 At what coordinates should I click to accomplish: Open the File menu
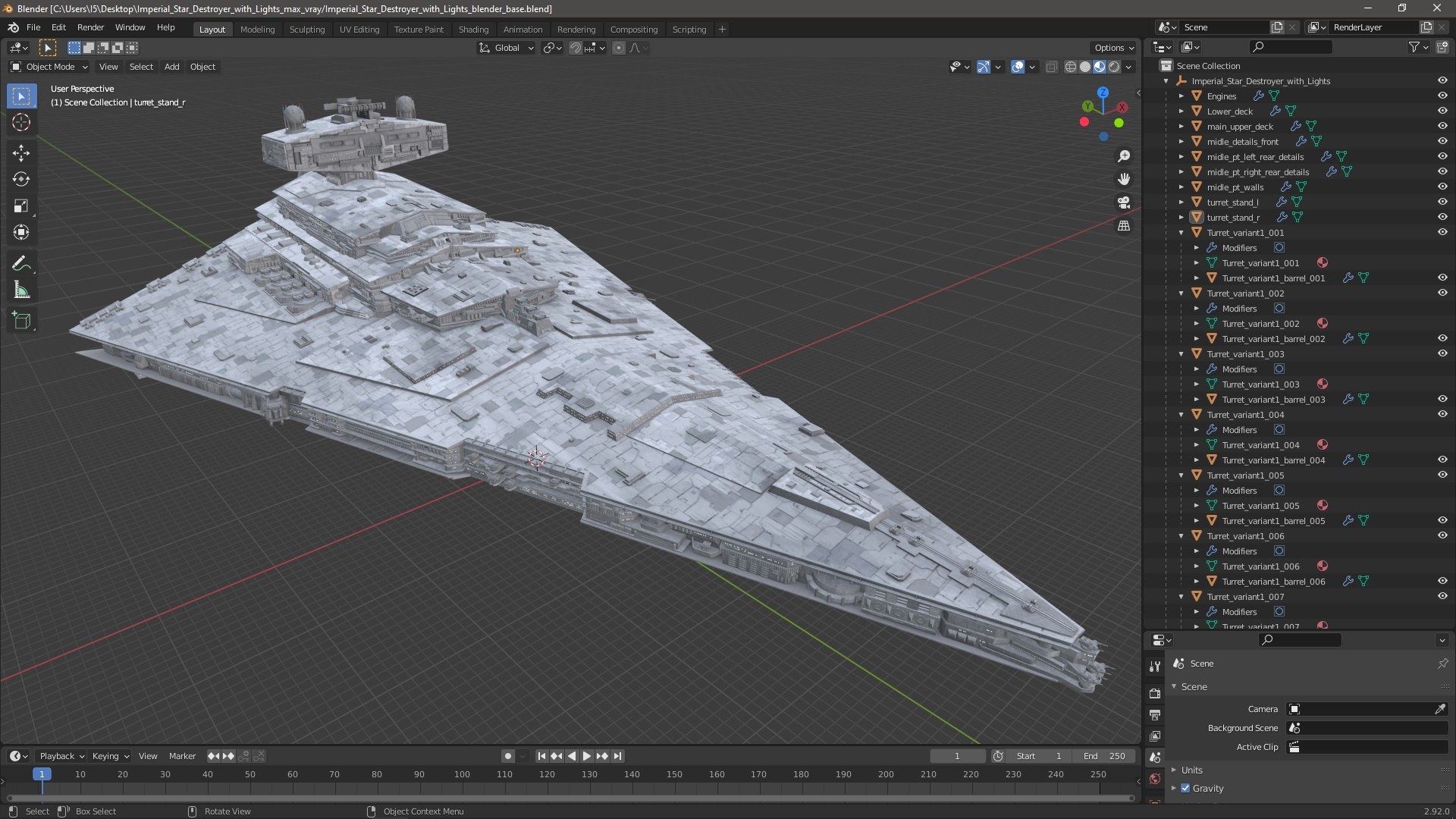tap(33, 27)
